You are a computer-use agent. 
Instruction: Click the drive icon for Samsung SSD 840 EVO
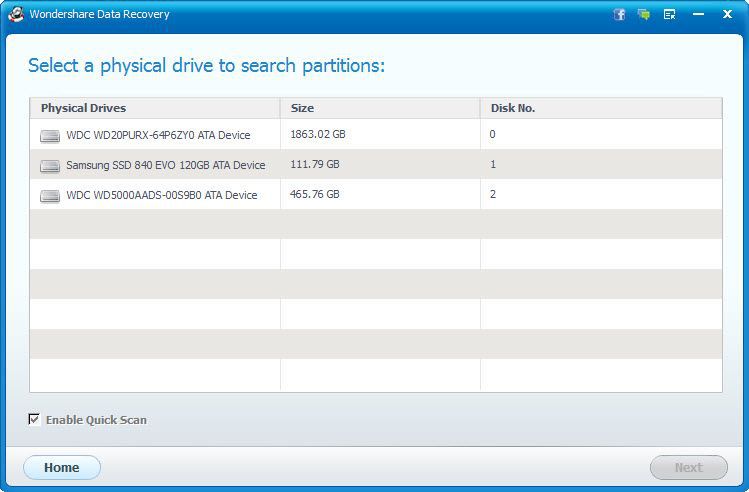[50, 166]
